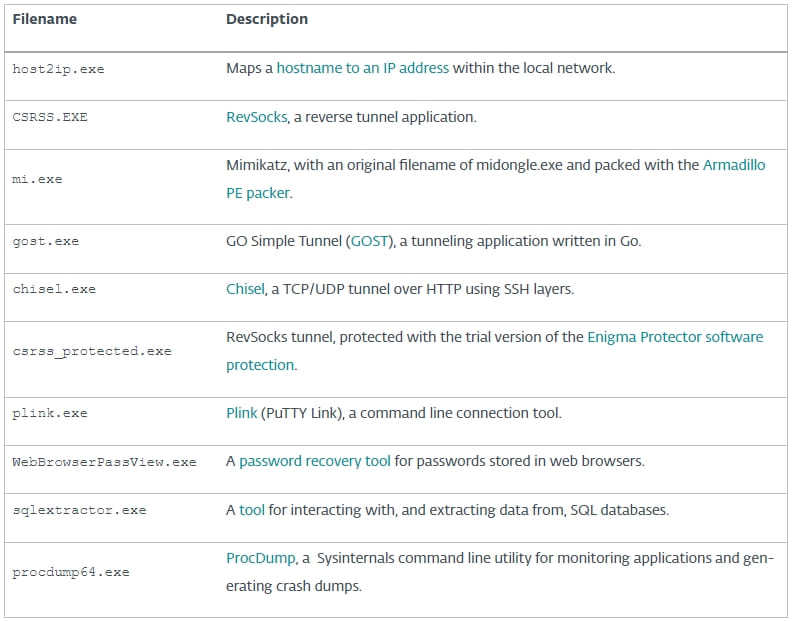Image resolution: width=792 pixels, height=621 pixels.
Task: Click the csrss_protected.exe filename text
Action: click(x=92, y=351)
